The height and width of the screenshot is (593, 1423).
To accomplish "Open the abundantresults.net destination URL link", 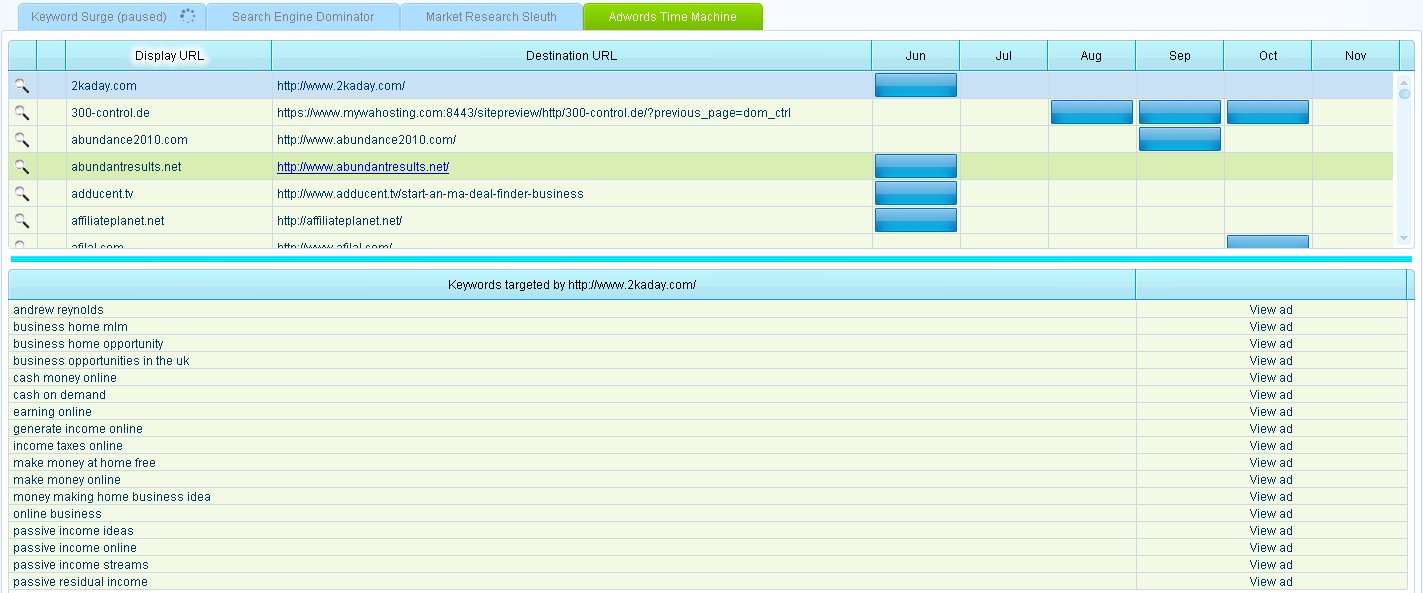I will (363, 167).
